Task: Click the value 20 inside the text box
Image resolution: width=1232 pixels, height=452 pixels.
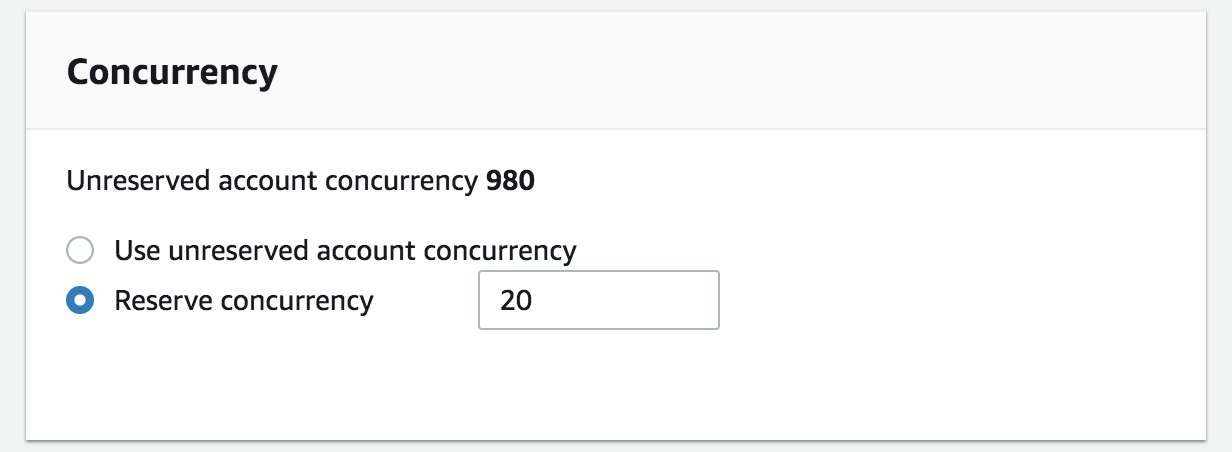Action: click(x=516, y=301)
